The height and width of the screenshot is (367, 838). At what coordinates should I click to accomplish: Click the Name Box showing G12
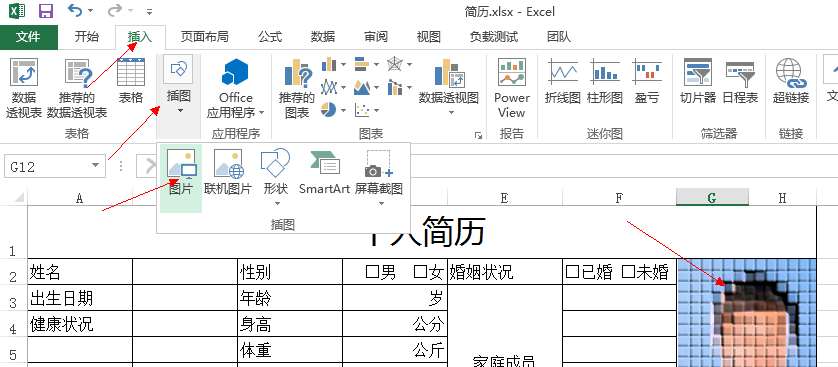pos(48,167)
